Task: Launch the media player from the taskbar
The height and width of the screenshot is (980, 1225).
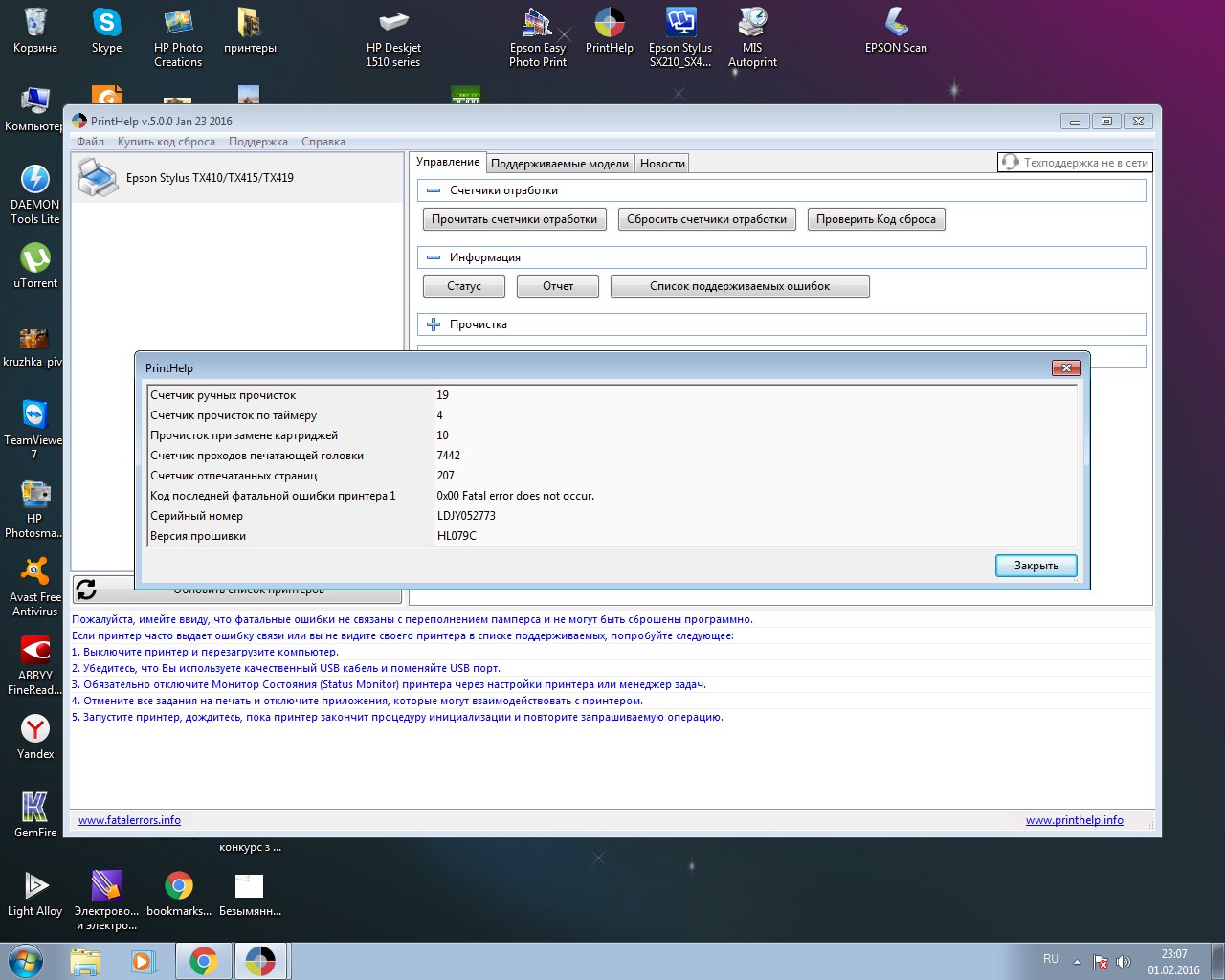Action: point(144,961)
